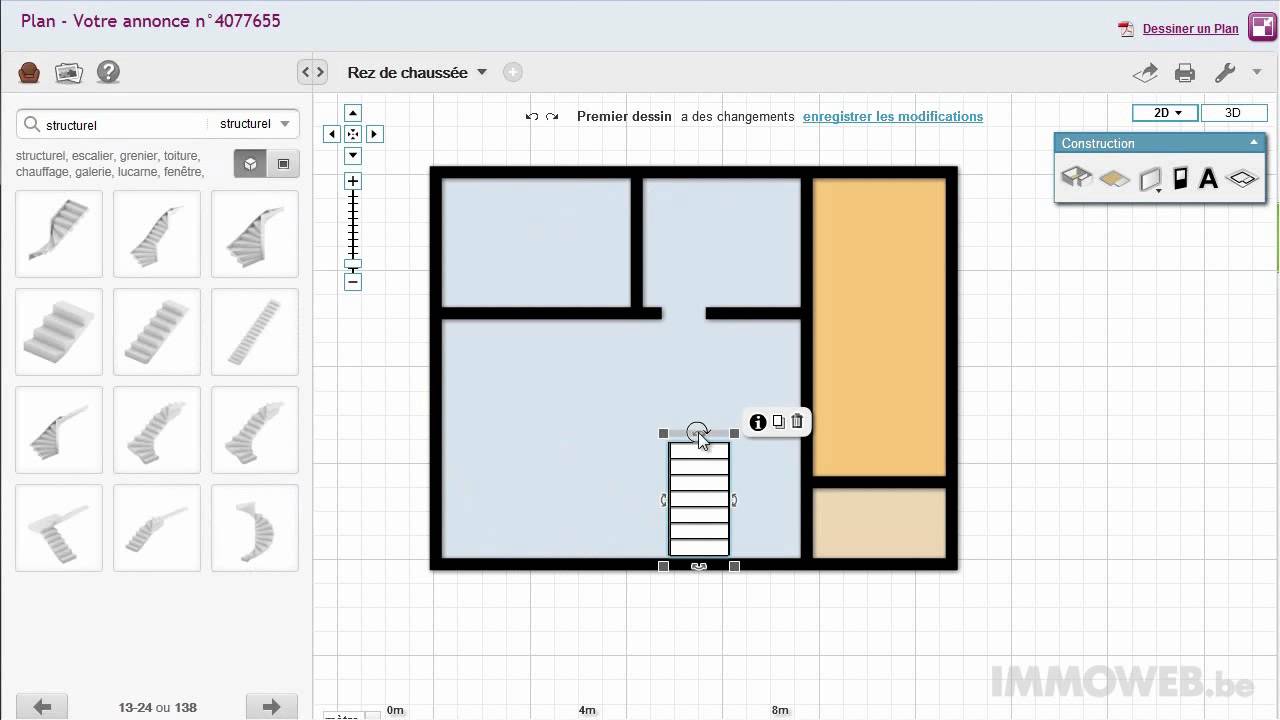Switch catalog to 3D cube view
Screen dimensions: 1280x720
pyautogui.click(x=251, y=164)
